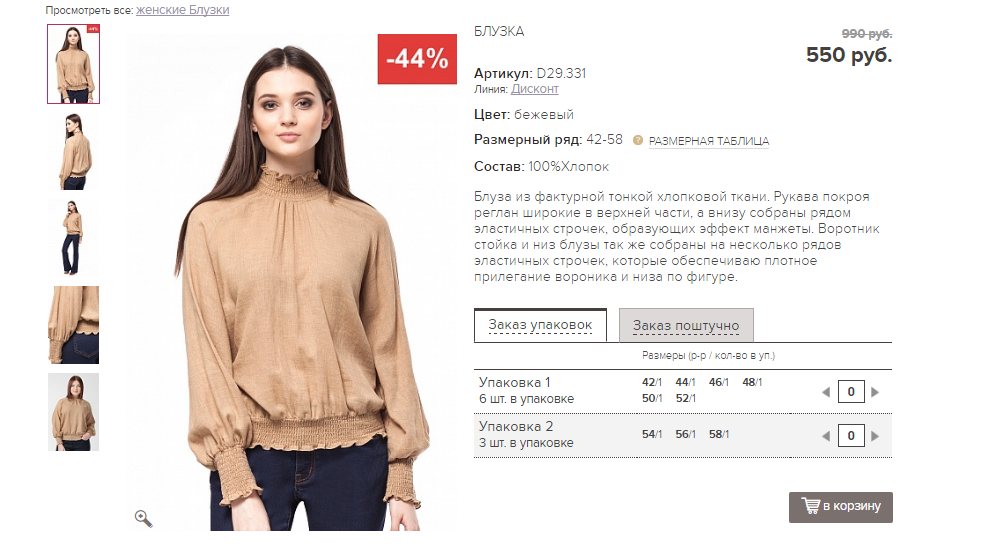Open the РАЗМЕРНАЯ ТАБЛИЦА link
Image resolution: width=988 pixels, height=548 pixels.
tap(709, 141)
